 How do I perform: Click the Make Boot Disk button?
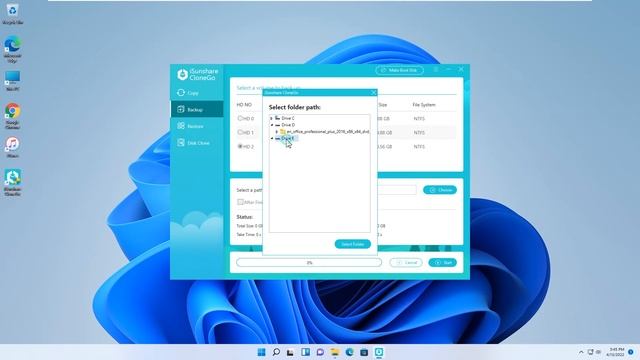[399, 70]
